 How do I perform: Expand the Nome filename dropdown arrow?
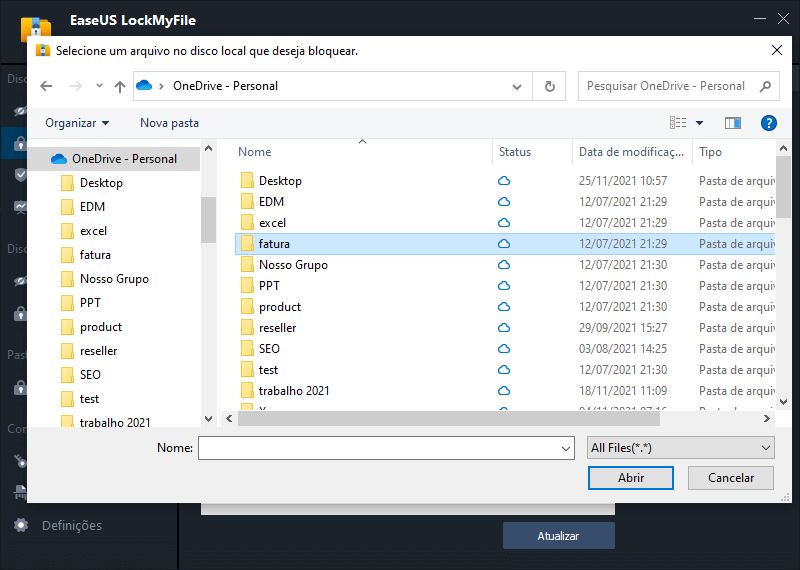[x=566, y=449]
